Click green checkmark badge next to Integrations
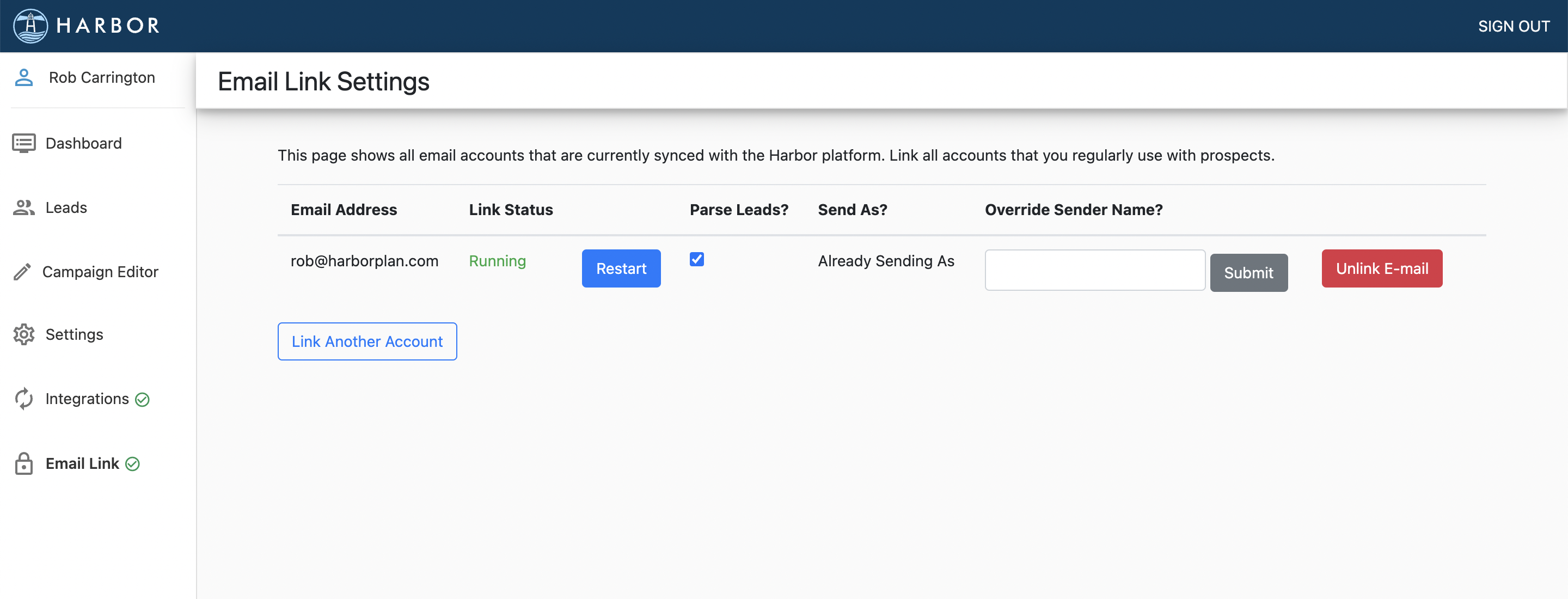This screenshot has width=1568, height=599. [x=143, y=399]
